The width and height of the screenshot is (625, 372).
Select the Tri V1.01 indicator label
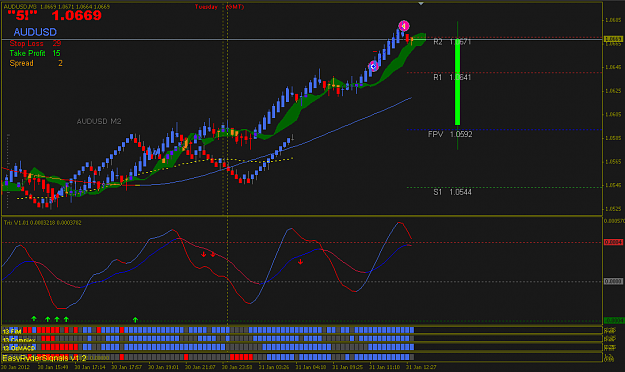[43, 222]
